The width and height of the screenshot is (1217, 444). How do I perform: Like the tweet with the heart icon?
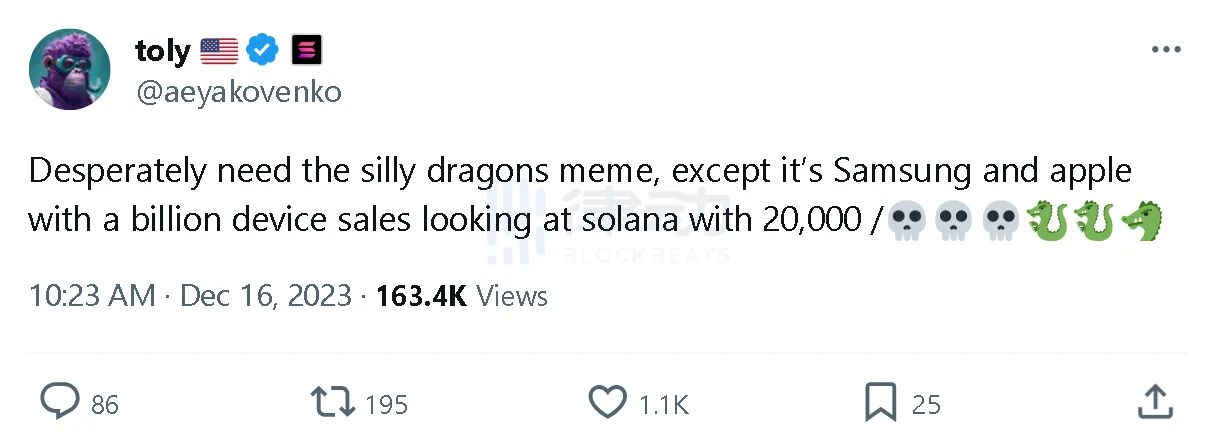point(606,402)
